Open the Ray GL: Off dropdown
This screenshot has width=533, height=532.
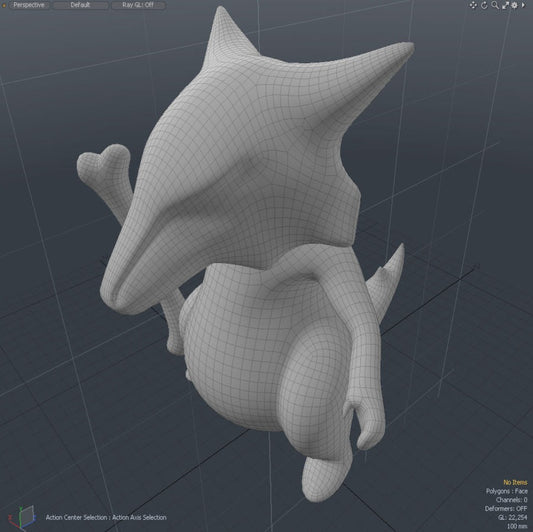(x=138, y=5)
